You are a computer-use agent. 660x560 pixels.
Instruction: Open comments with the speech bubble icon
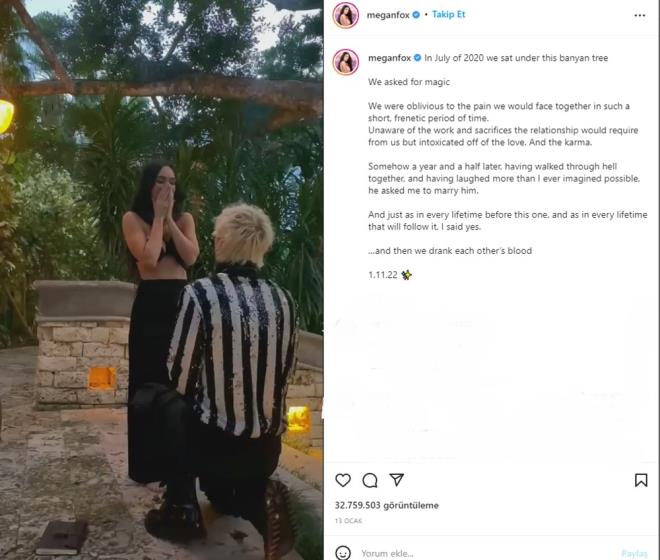click(x=370, y=480)
